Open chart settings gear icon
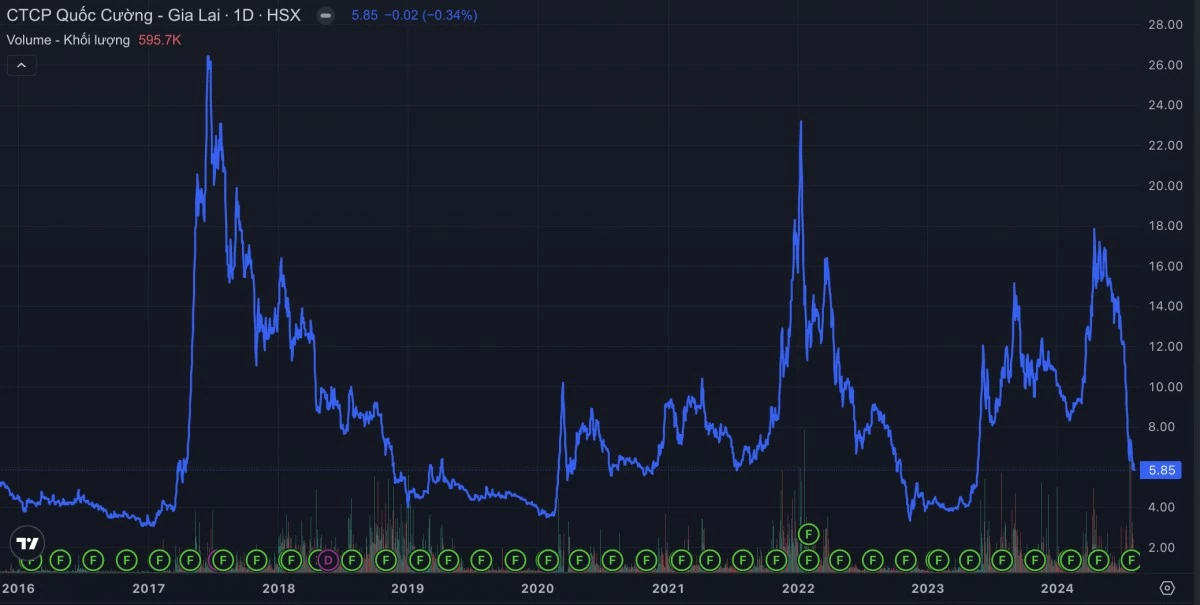Viewport: 1200px width, 605px height. pyautogui.click(x=1167, y=588)
